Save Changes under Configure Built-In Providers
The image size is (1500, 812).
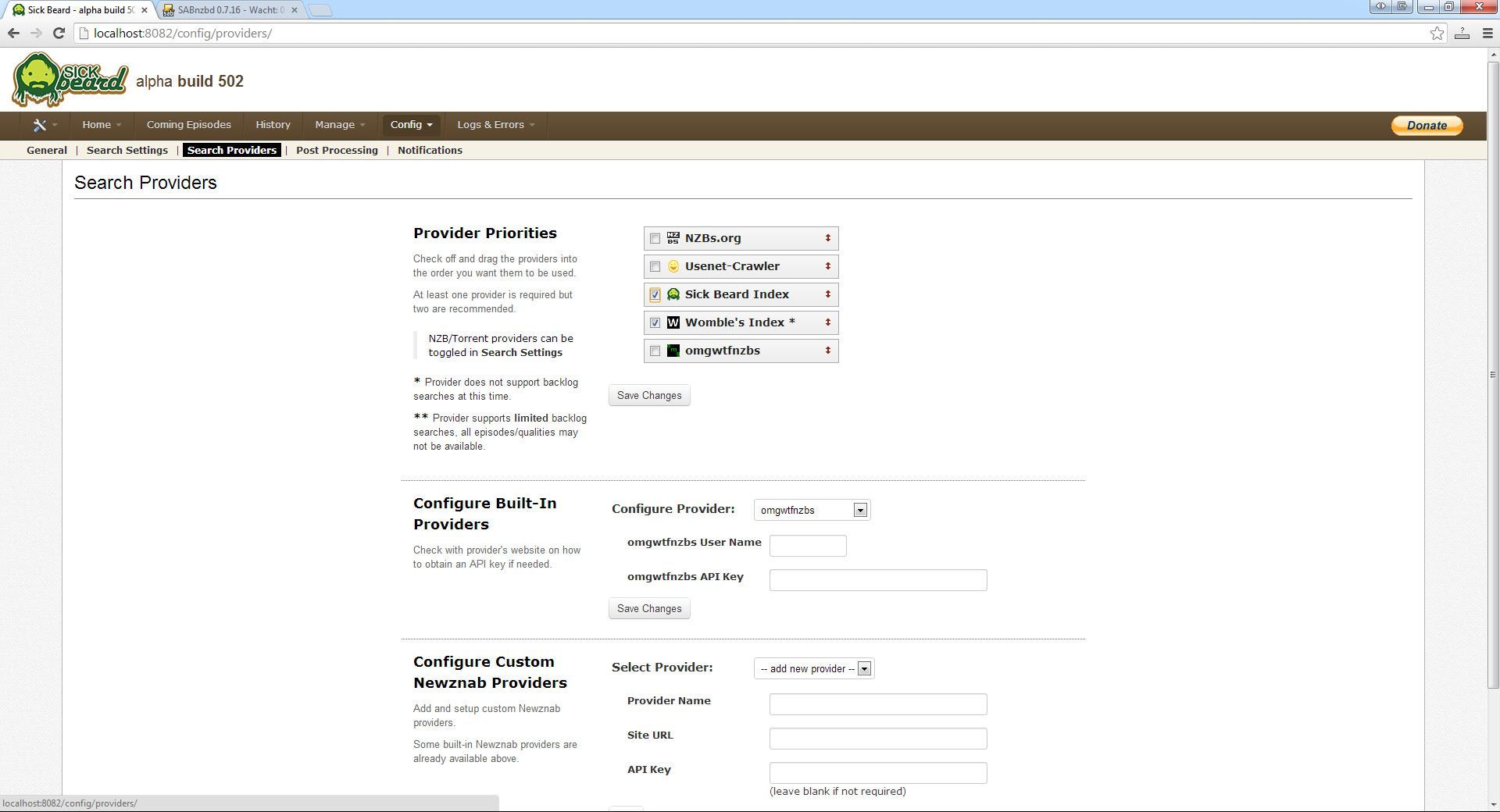tap(649, 609)
